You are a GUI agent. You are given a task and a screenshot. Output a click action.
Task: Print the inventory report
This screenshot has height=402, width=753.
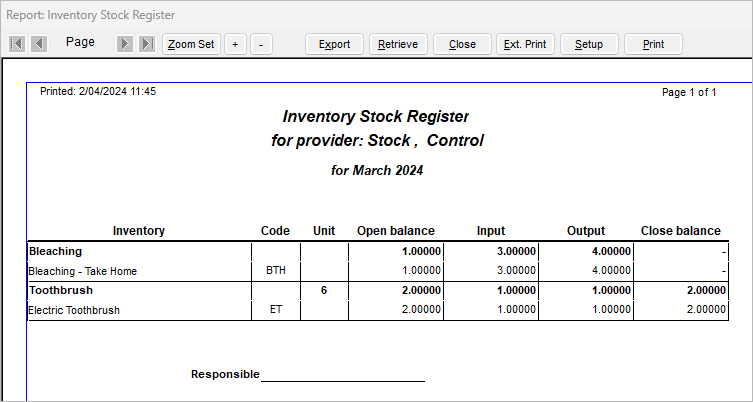click(x=653, y=44)
